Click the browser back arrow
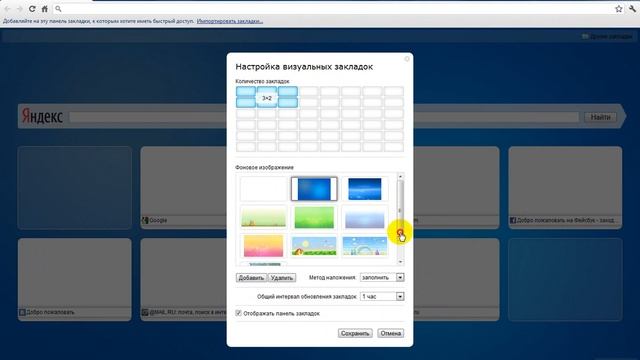Screen dimensions: 640x360 coord(8,8)
